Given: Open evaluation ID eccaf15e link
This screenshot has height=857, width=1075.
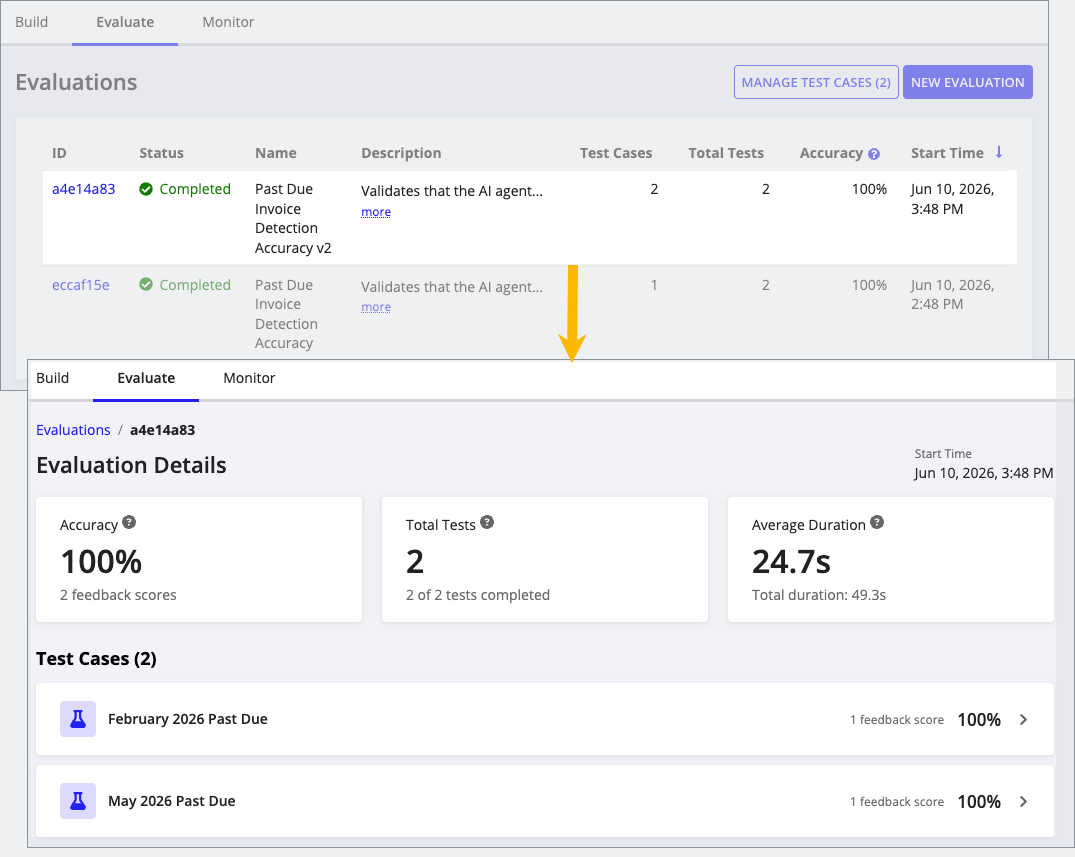Looking at the screenshot, I should 81,285.
